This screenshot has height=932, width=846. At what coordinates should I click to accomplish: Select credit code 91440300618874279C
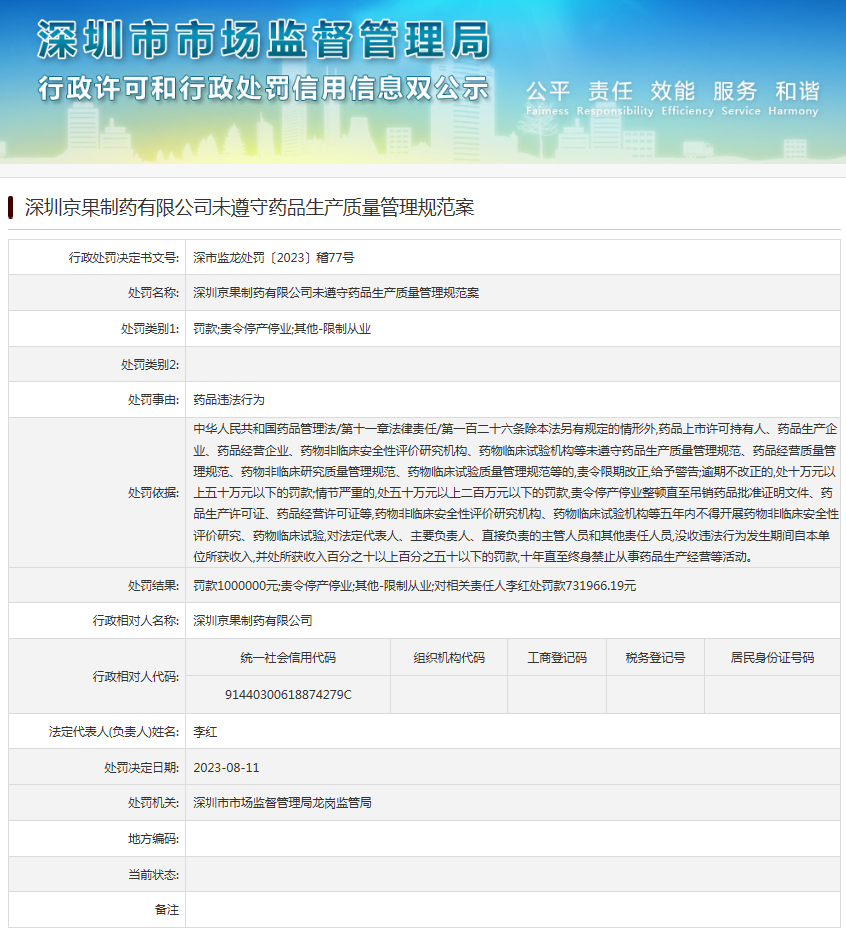[x=288, y=694]
